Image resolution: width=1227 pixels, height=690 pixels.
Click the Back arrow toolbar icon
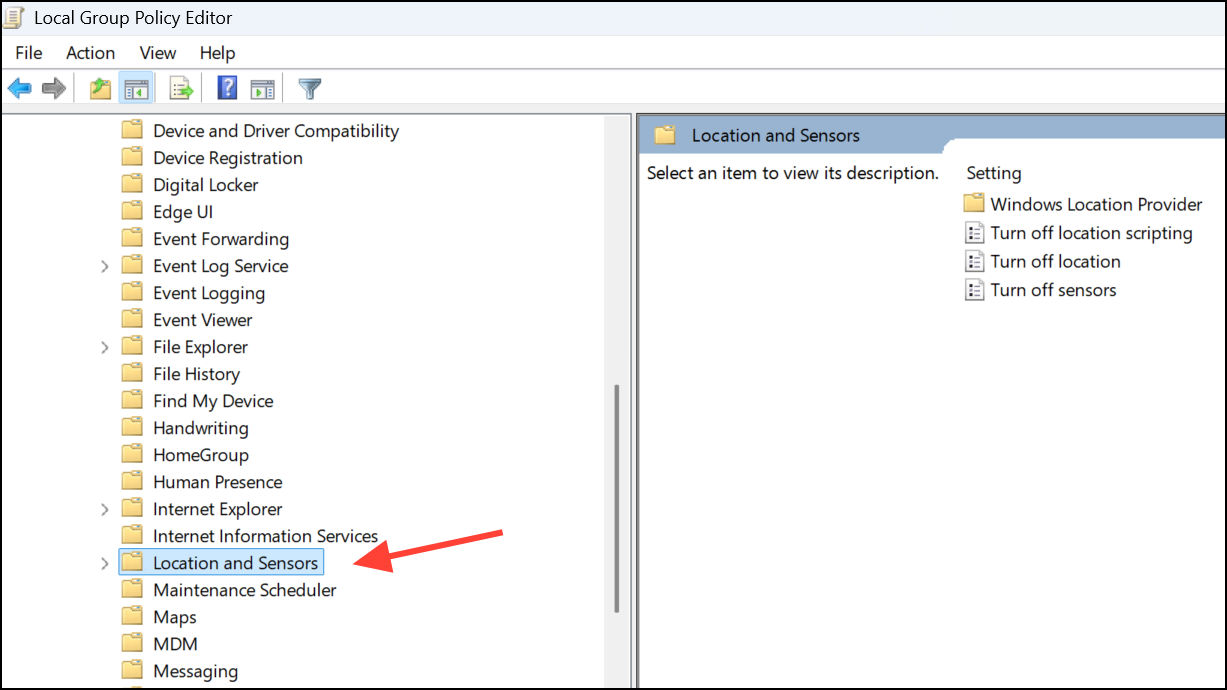click(x=20, y=89)
